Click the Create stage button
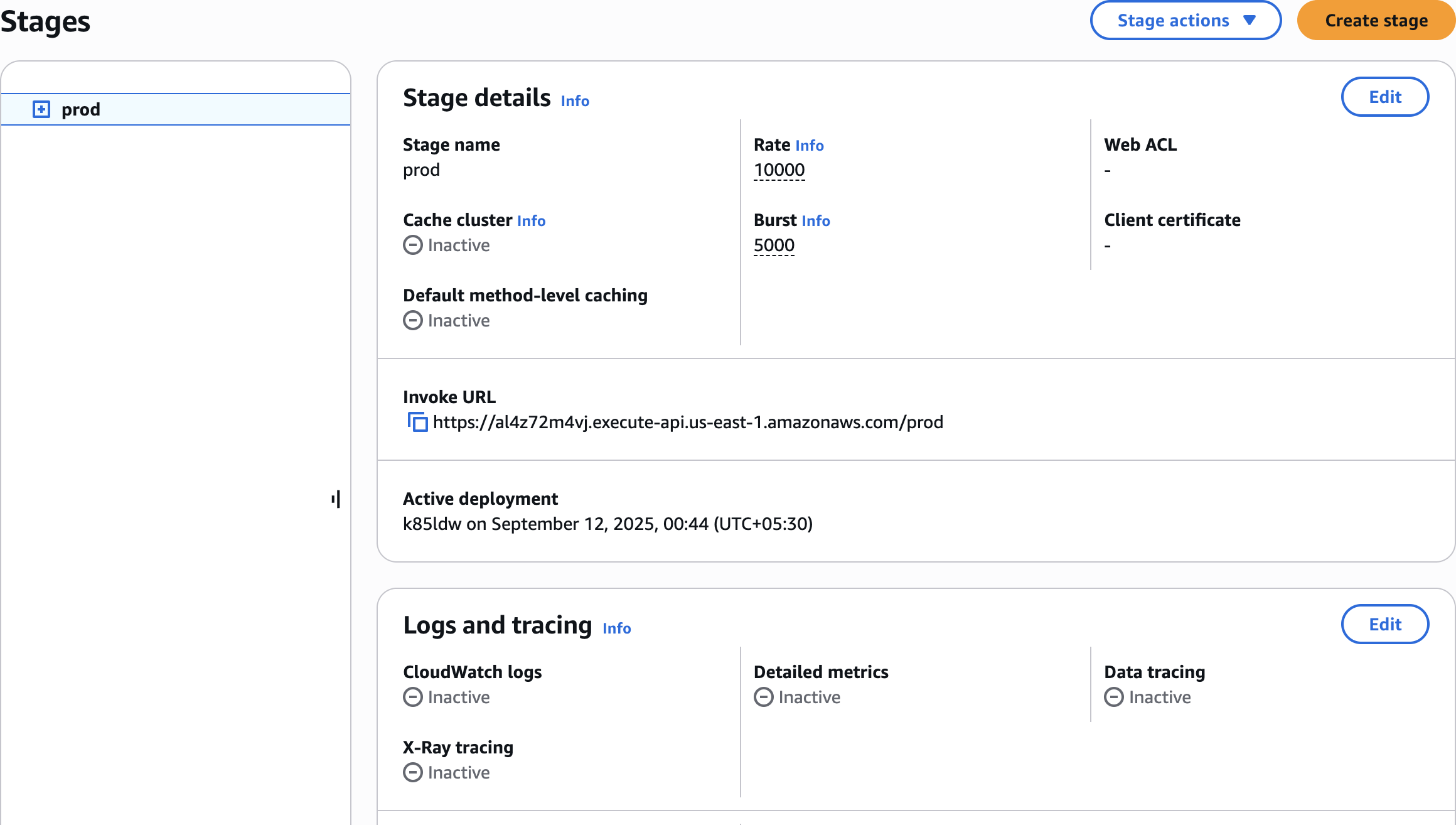This screenshot has width=1456, height=825. click(x=1376, y=21)
